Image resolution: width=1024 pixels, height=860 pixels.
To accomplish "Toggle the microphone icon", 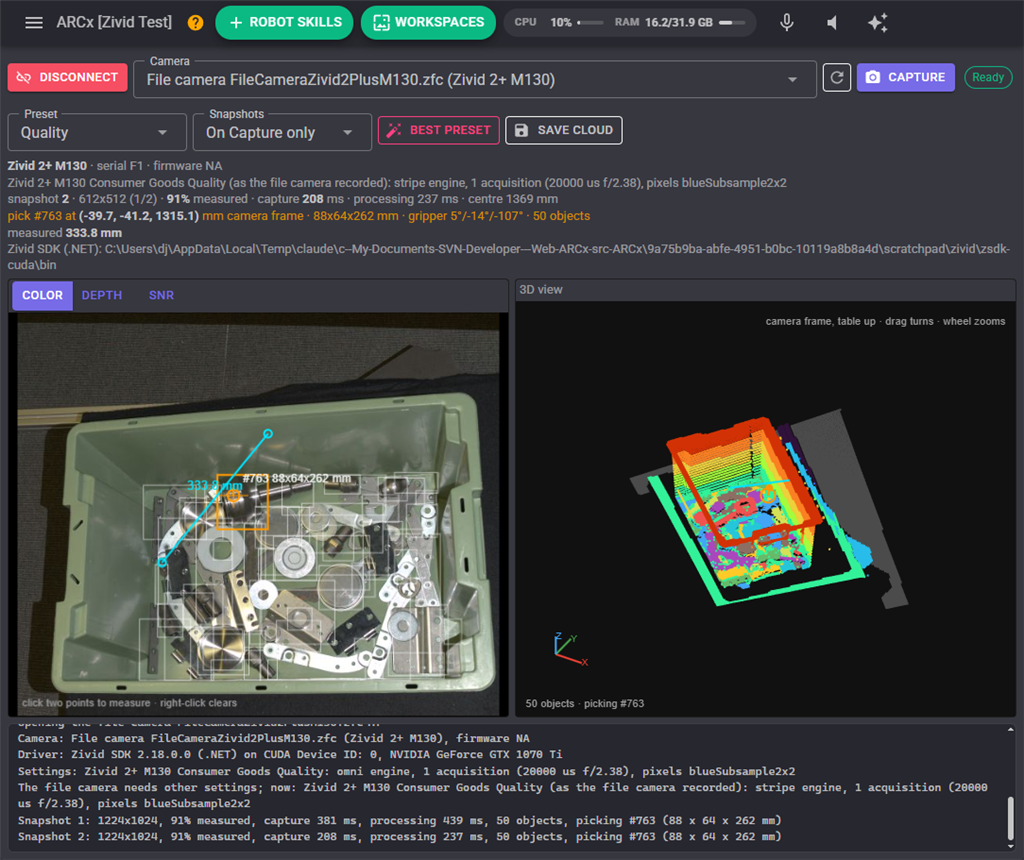I will (x=787, y=23).
